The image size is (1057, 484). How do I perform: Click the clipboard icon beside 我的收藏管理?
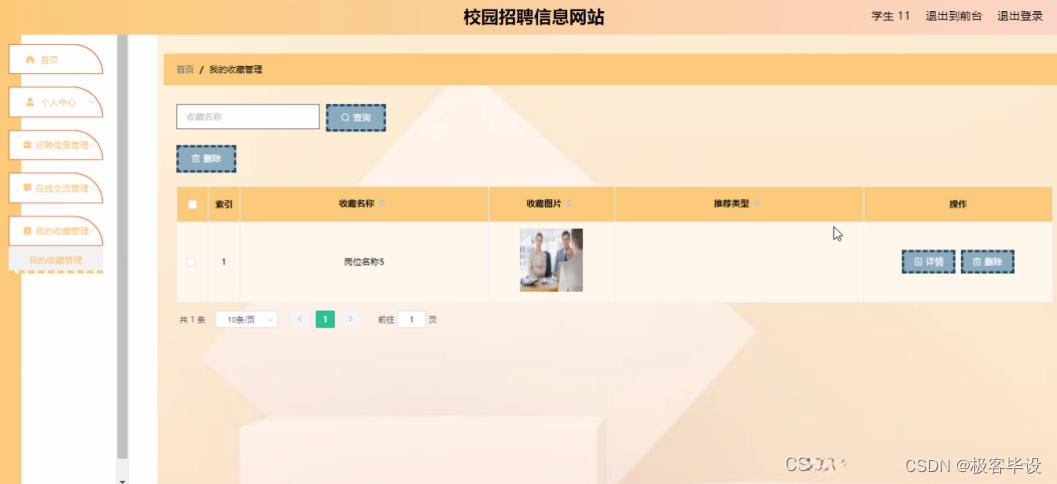point(27,231)
